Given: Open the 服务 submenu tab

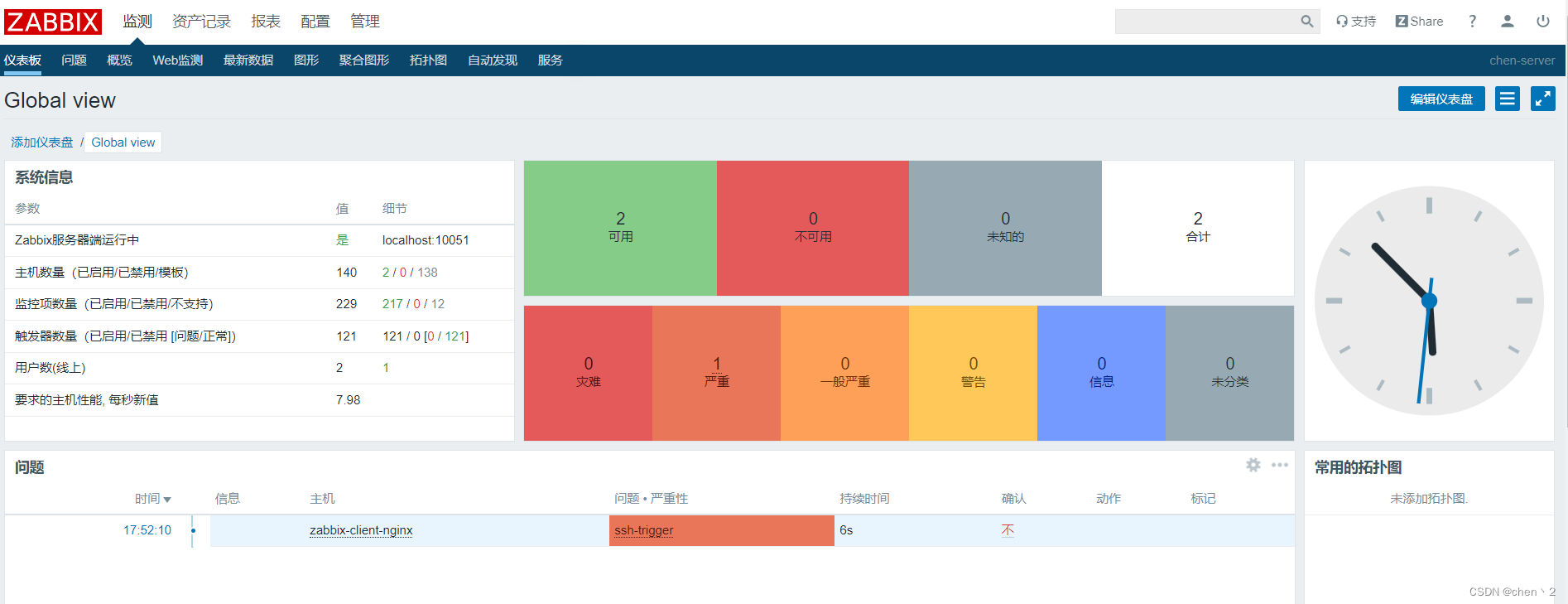Looking at the screenshot, I should tap(550, 60).
